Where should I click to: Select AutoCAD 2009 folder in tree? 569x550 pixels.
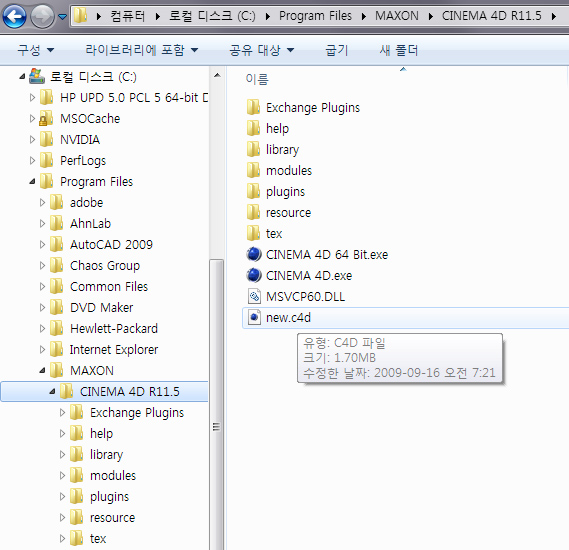(111, 245)
